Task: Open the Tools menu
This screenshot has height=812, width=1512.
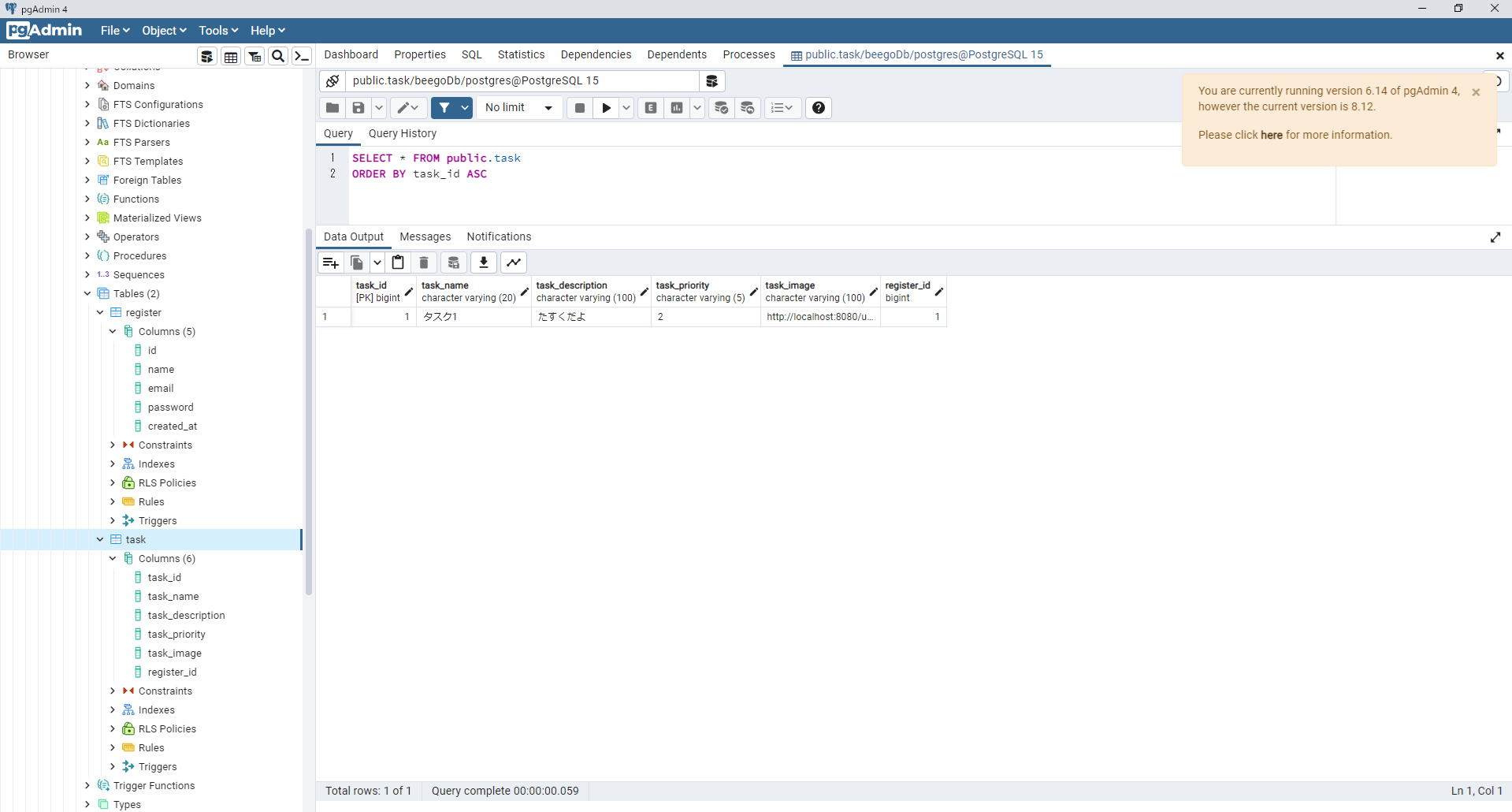Action: 218,31
